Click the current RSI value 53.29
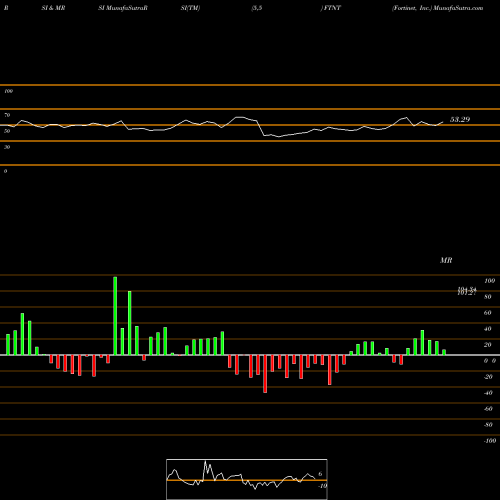The width and height of the screenshot is (500, 500). (x=460, y=119)
